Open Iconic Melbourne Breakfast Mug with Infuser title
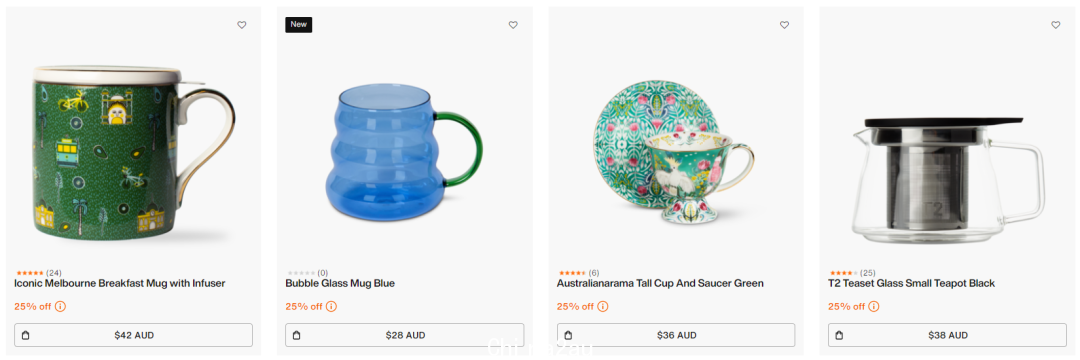The width and height of the screenshot is (1080, 360). [x=120, y=284]
